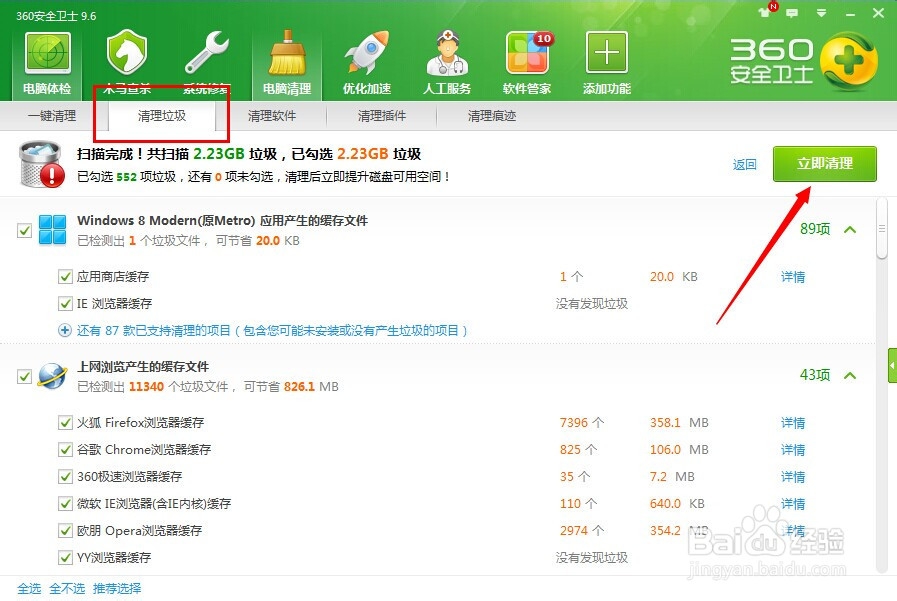Switch to 清理软件 tab
Viewport: 897px width, 601px height.
272,116
